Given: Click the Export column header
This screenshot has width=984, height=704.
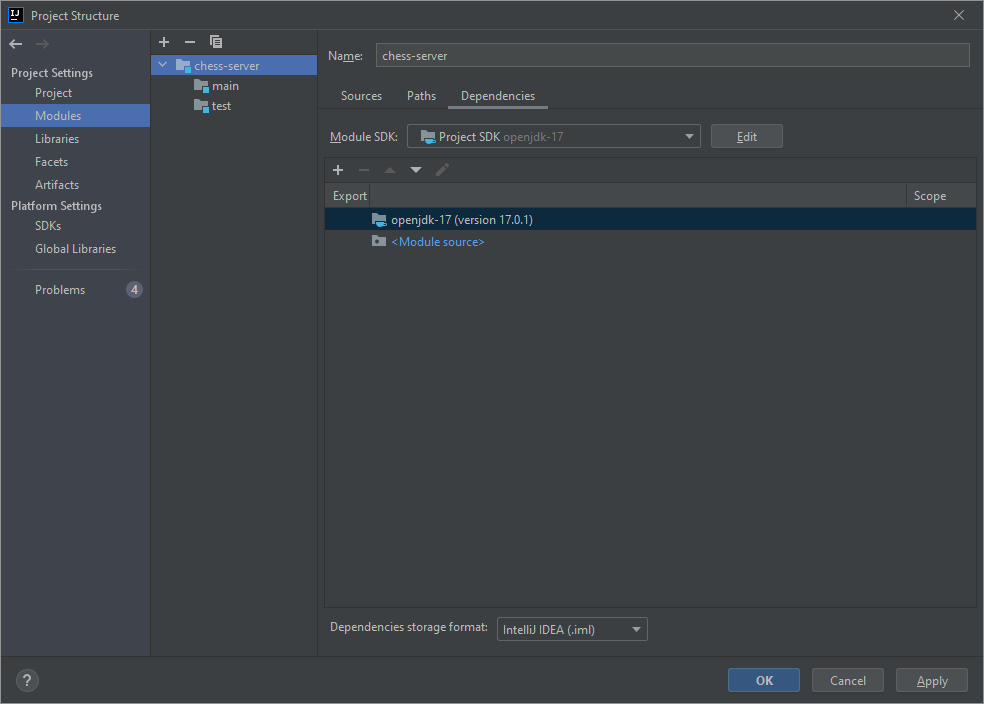Looking at the screenshot, I should (x=350, y=196).
